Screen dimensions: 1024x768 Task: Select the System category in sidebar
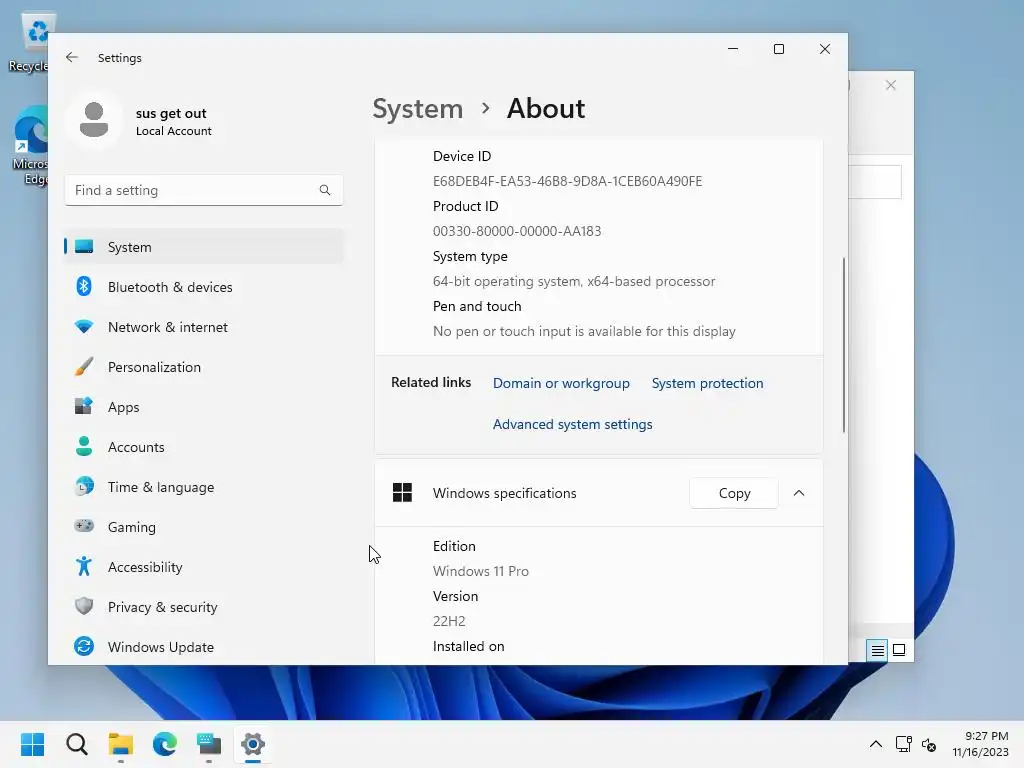(204, 247)
